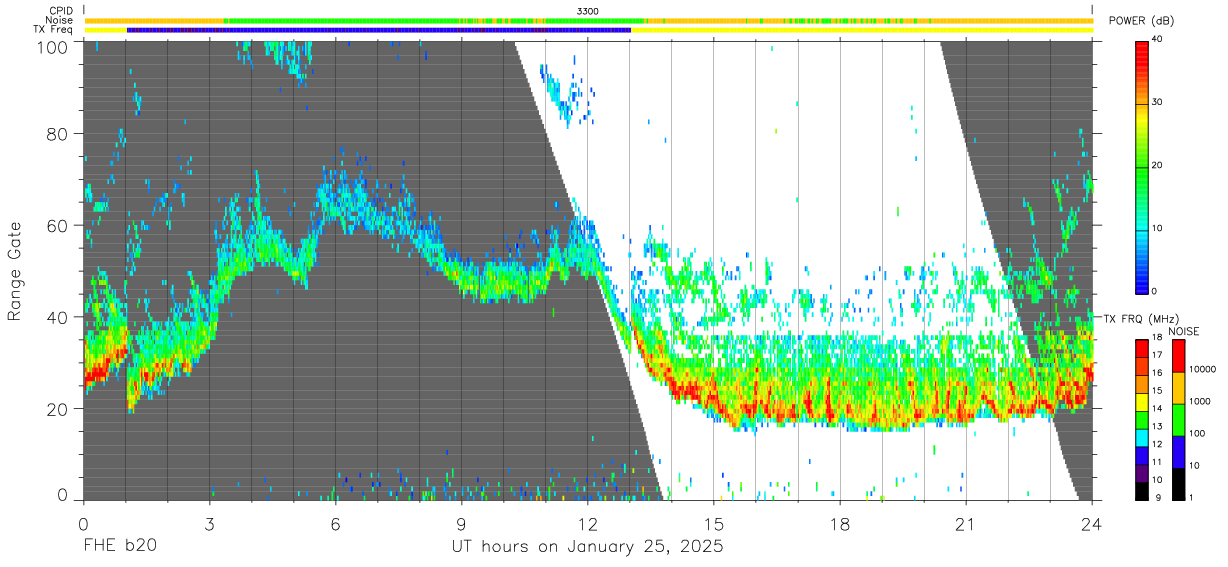Click the power color scale bar
Screen dimensions: 1228x567
(x=1142, y=166)
